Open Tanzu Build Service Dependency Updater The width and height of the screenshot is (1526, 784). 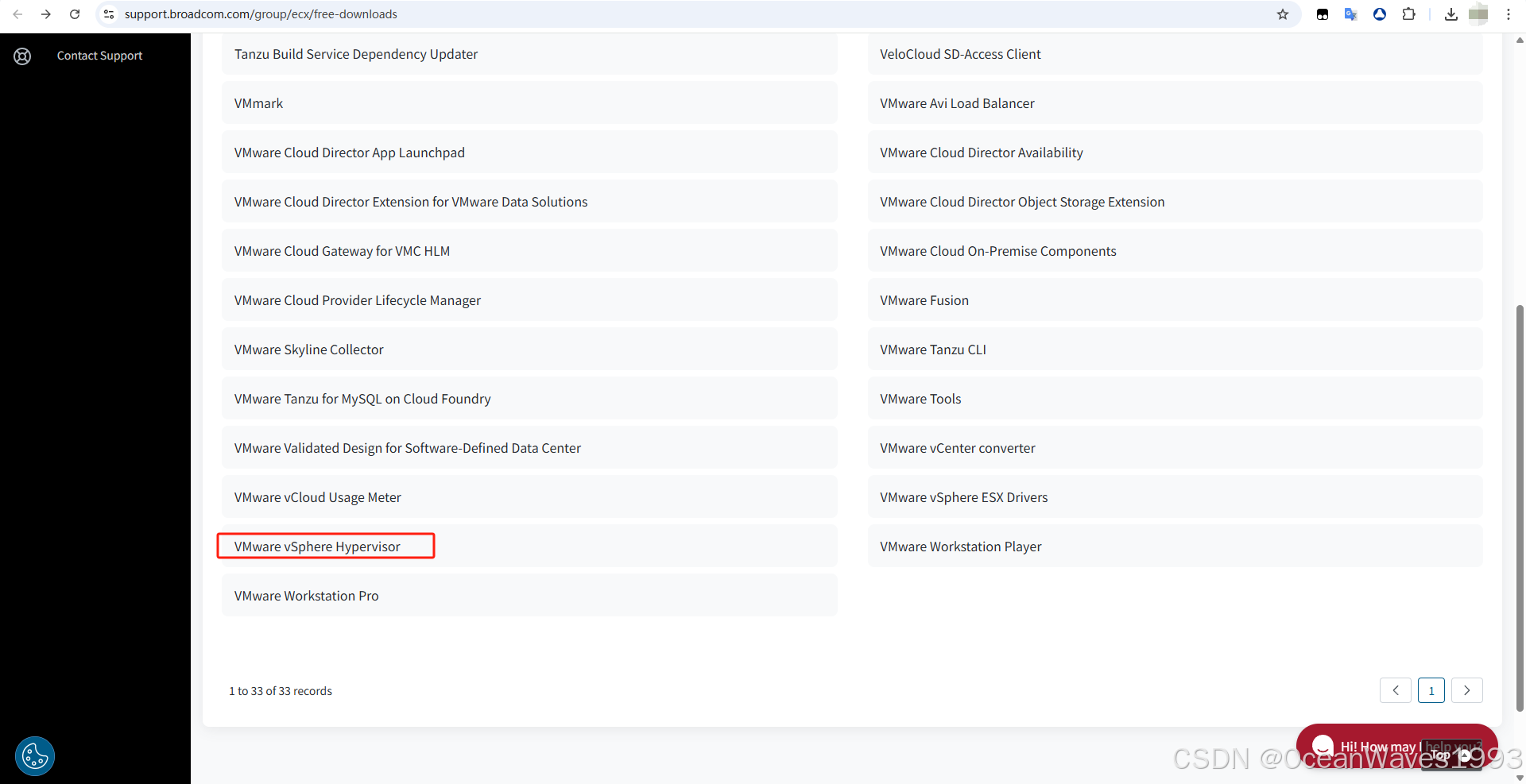coord(529,54)
